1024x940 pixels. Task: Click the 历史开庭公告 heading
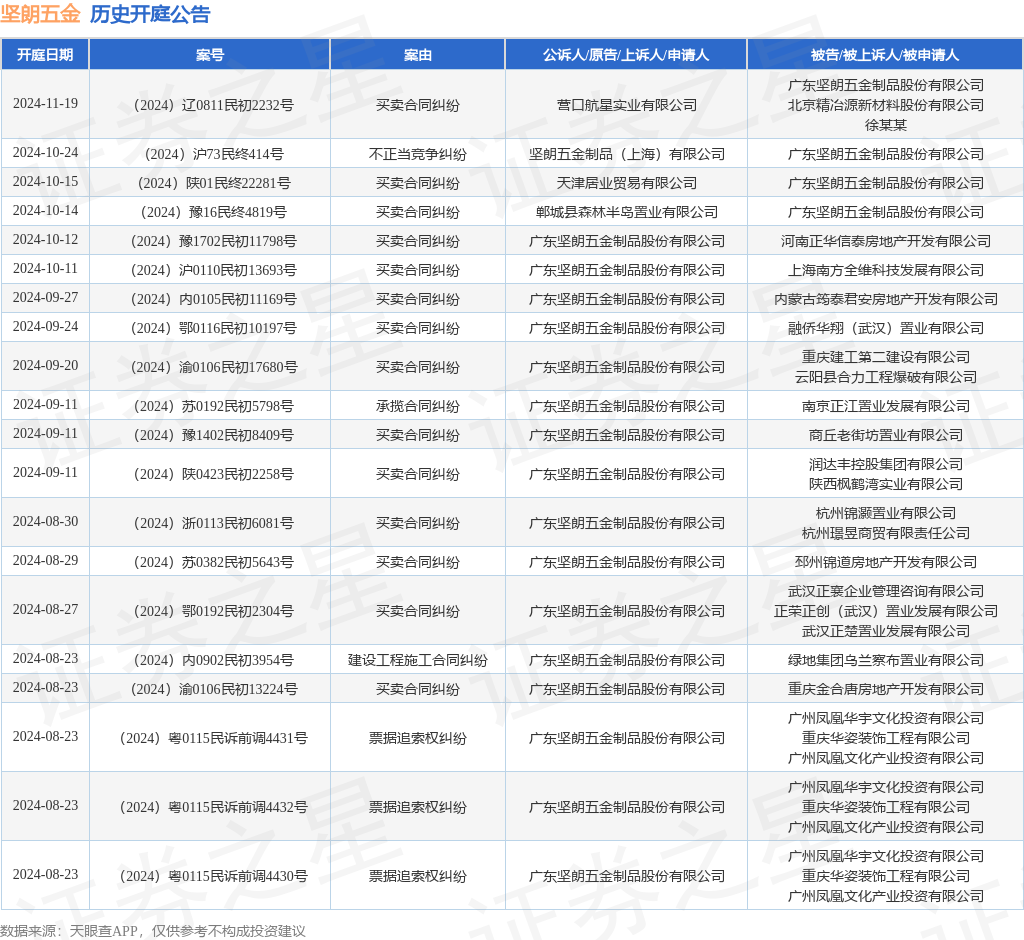coord(150,14)
